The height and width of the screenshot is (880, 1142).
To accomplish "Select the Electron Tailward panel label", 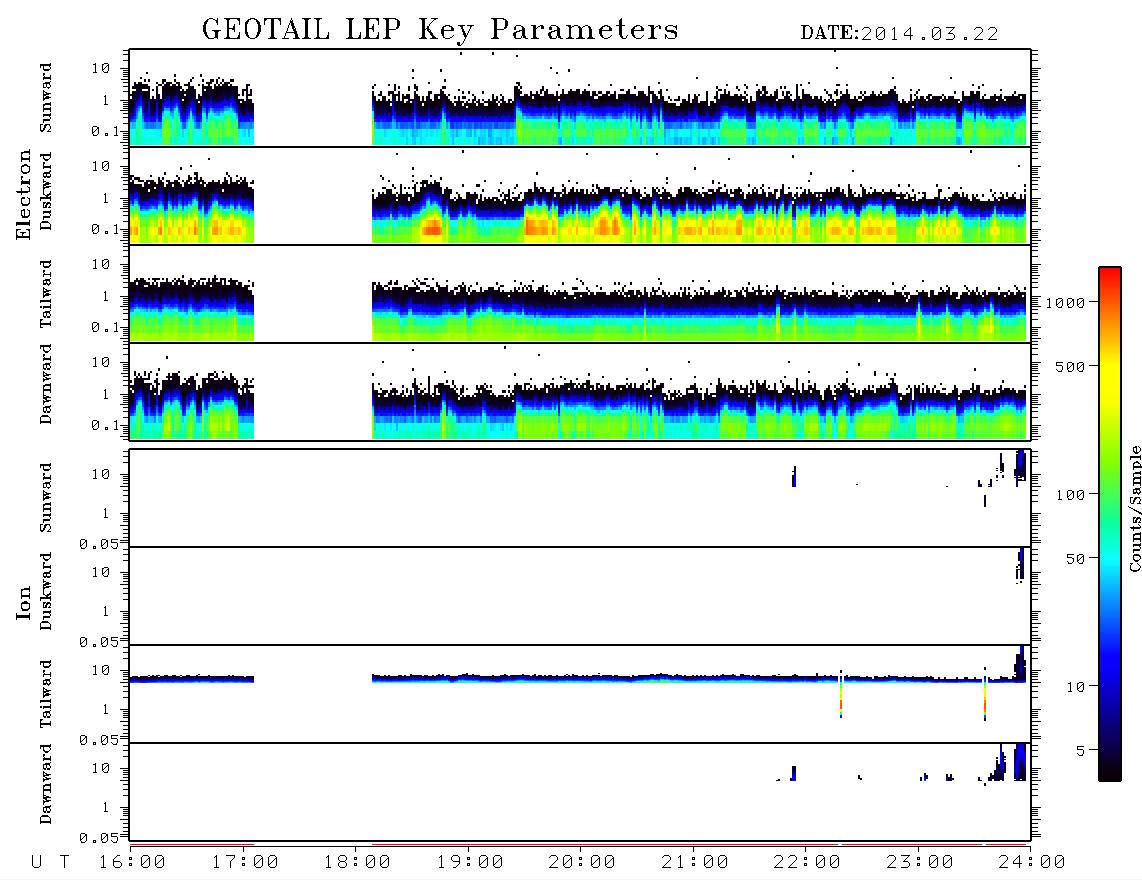I will pos(46,294).
